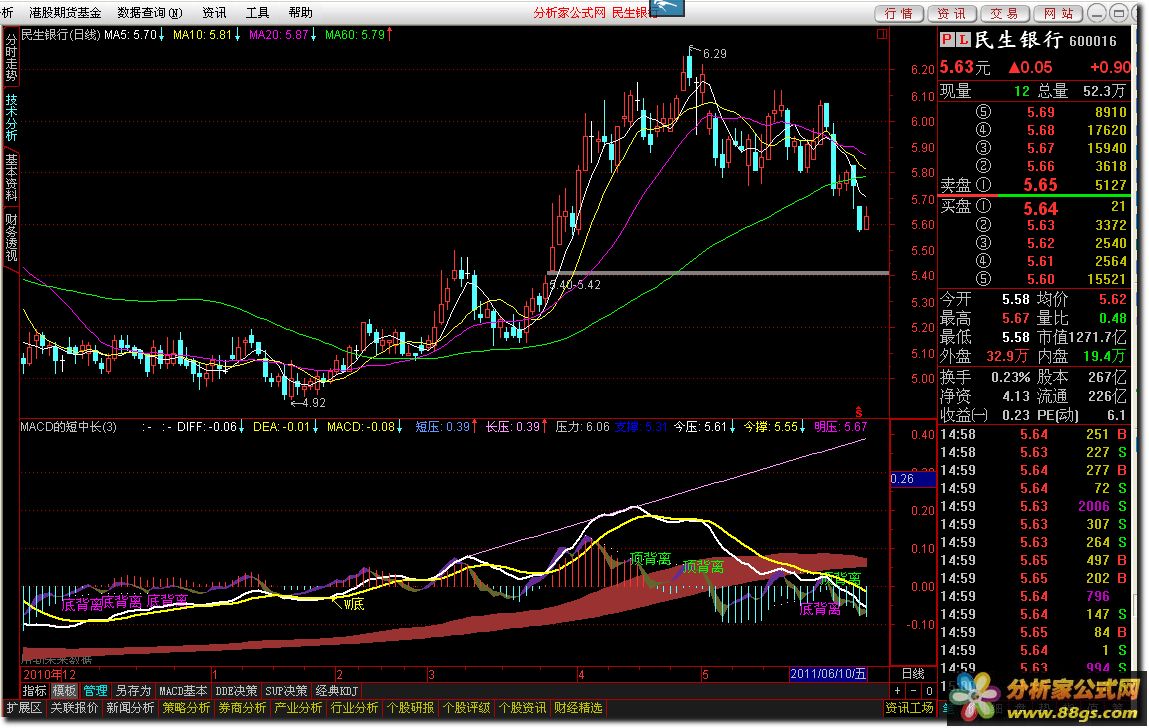Switch to the 分时走势 side tab
The image size is (1149, 728).
tap(11, 57)
